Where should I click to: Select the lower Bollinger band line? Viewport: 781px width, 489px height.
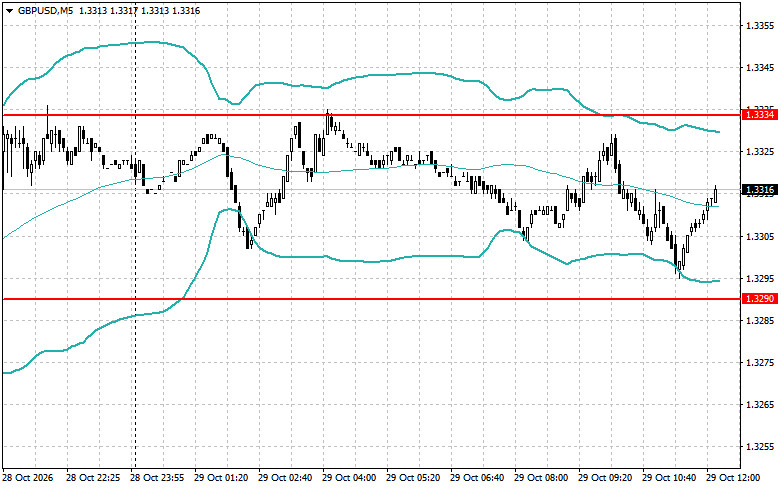tap(349, 260)
